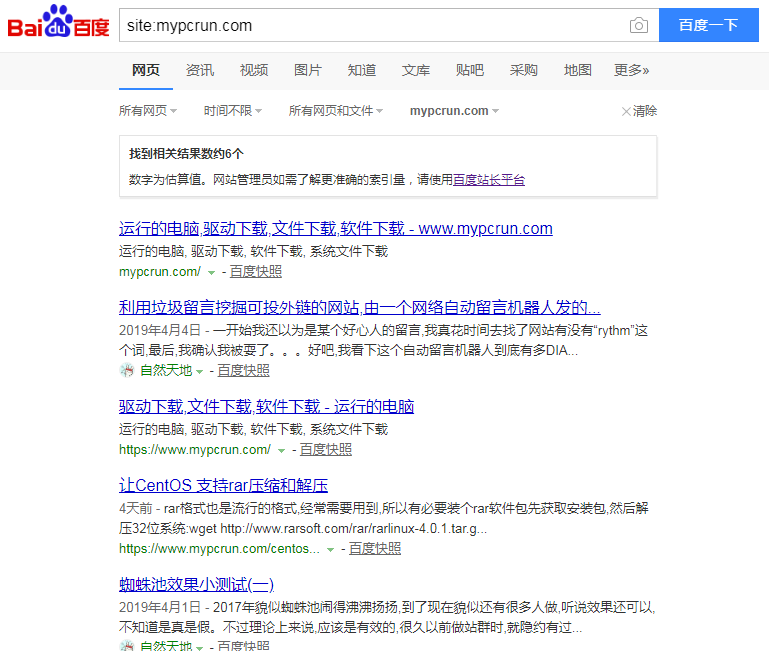Open the 所有网页和文件 dropdown
Image resolution: width=769 pixels, height=651 pixels.
(x=335, y=111)
